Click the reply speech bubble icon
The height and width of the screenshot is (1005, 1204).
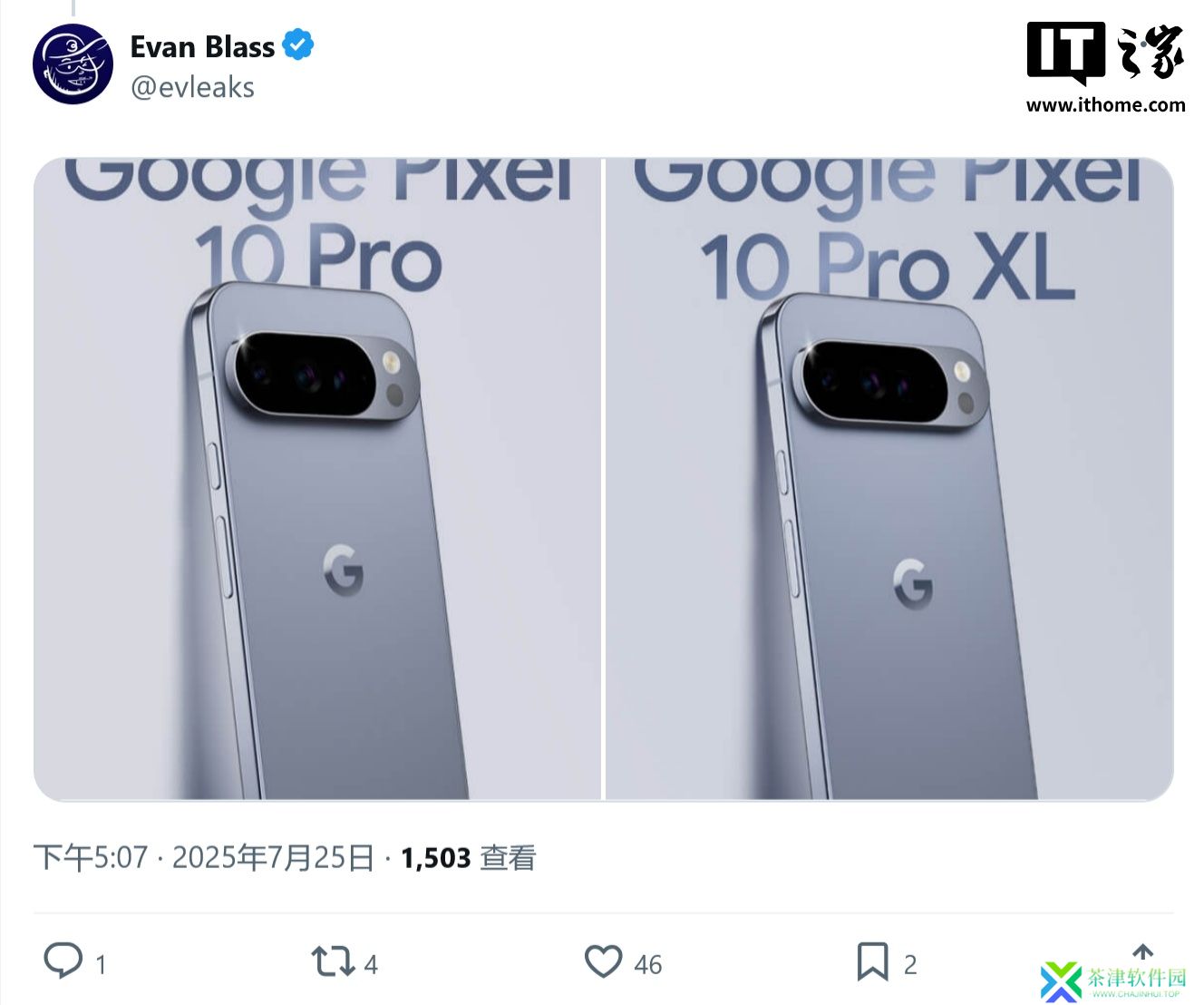[x=63, y=961]
